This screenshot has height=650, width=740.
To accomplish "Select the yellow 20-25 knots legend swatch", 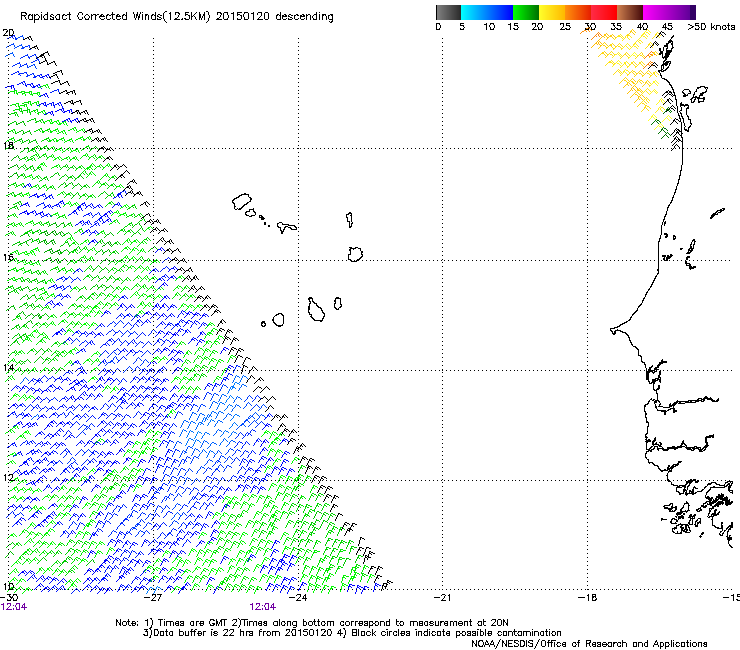I will pyautogui.click(x=552, y=12).
